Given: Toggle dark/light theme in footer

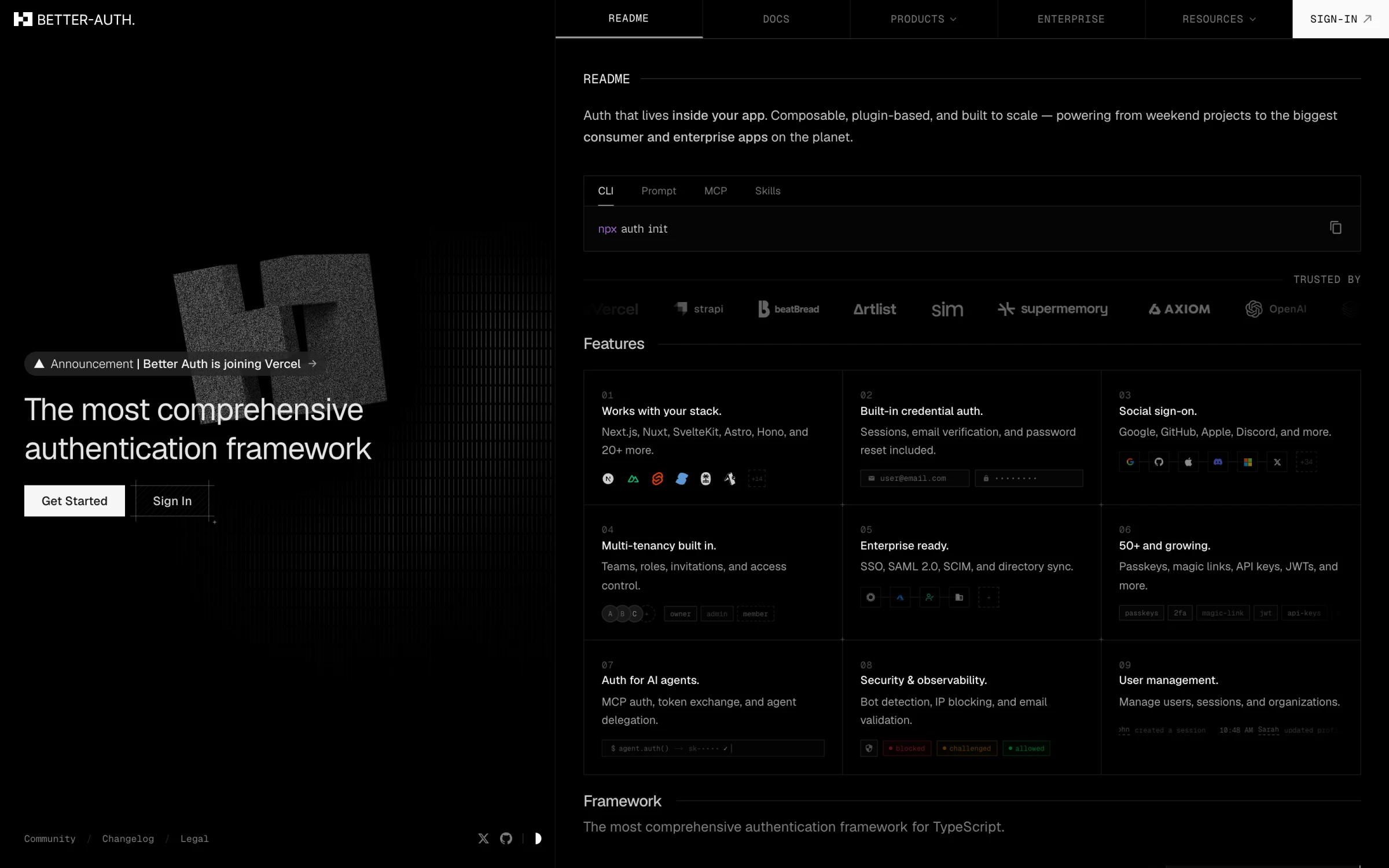Looking at the screenshot, I should (538, 838).
